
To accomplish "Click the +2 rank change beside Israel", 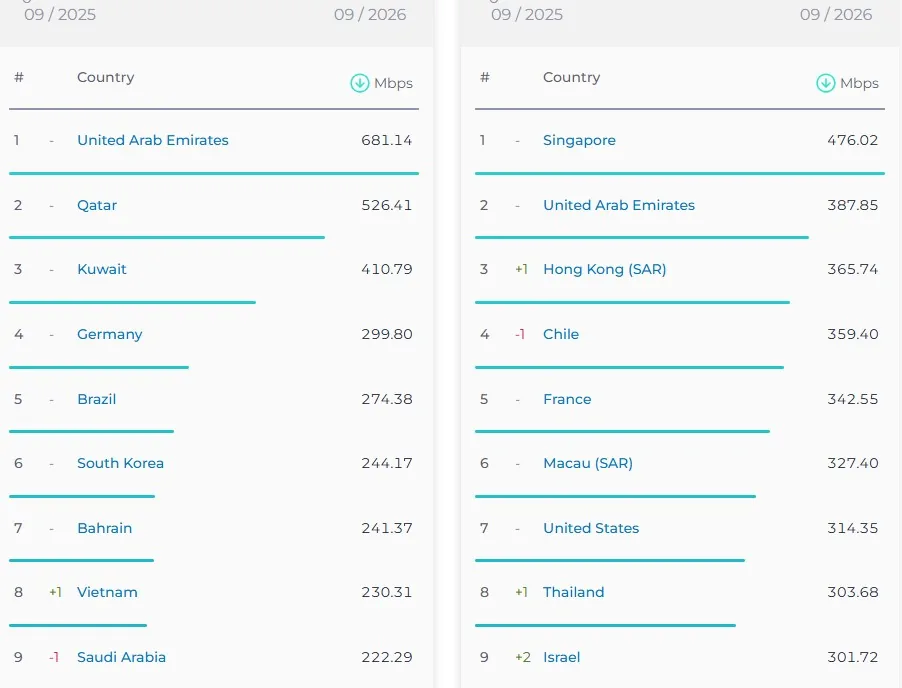I will tap(523, 657).
